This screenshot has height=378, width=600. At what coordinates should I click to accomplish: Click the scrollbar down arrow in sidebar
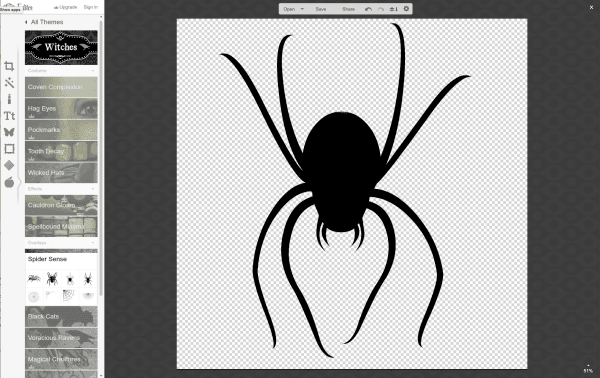pos(101,375)
